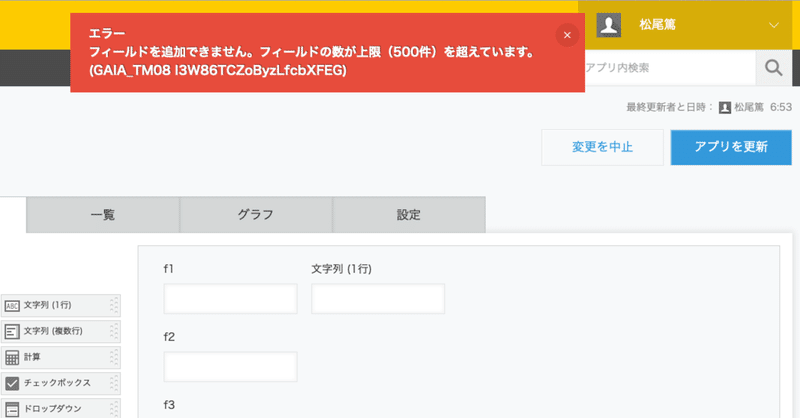Click 変更を中止 button
This screenshot has width=800, height=418.
pos(603,147)
